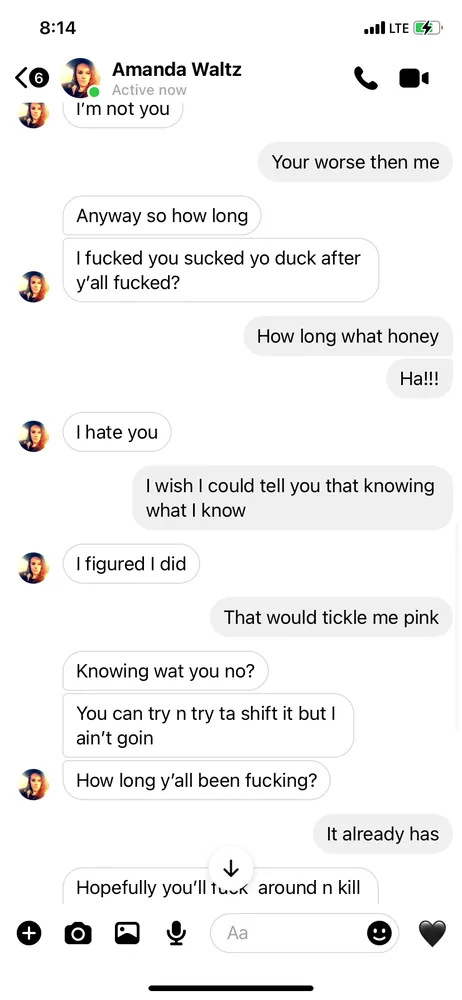
Task: Select the "I hate you" message bubble
Action: coord(117,432)
